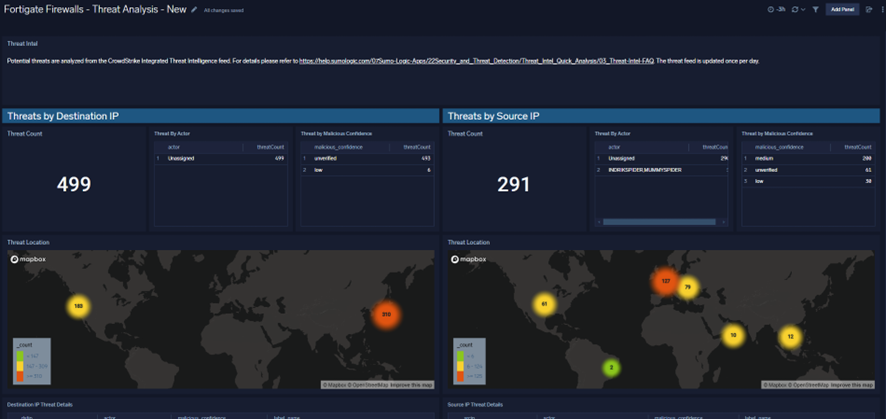Sort by malicious_confidence column in Destination panel

tap(338, 147)
